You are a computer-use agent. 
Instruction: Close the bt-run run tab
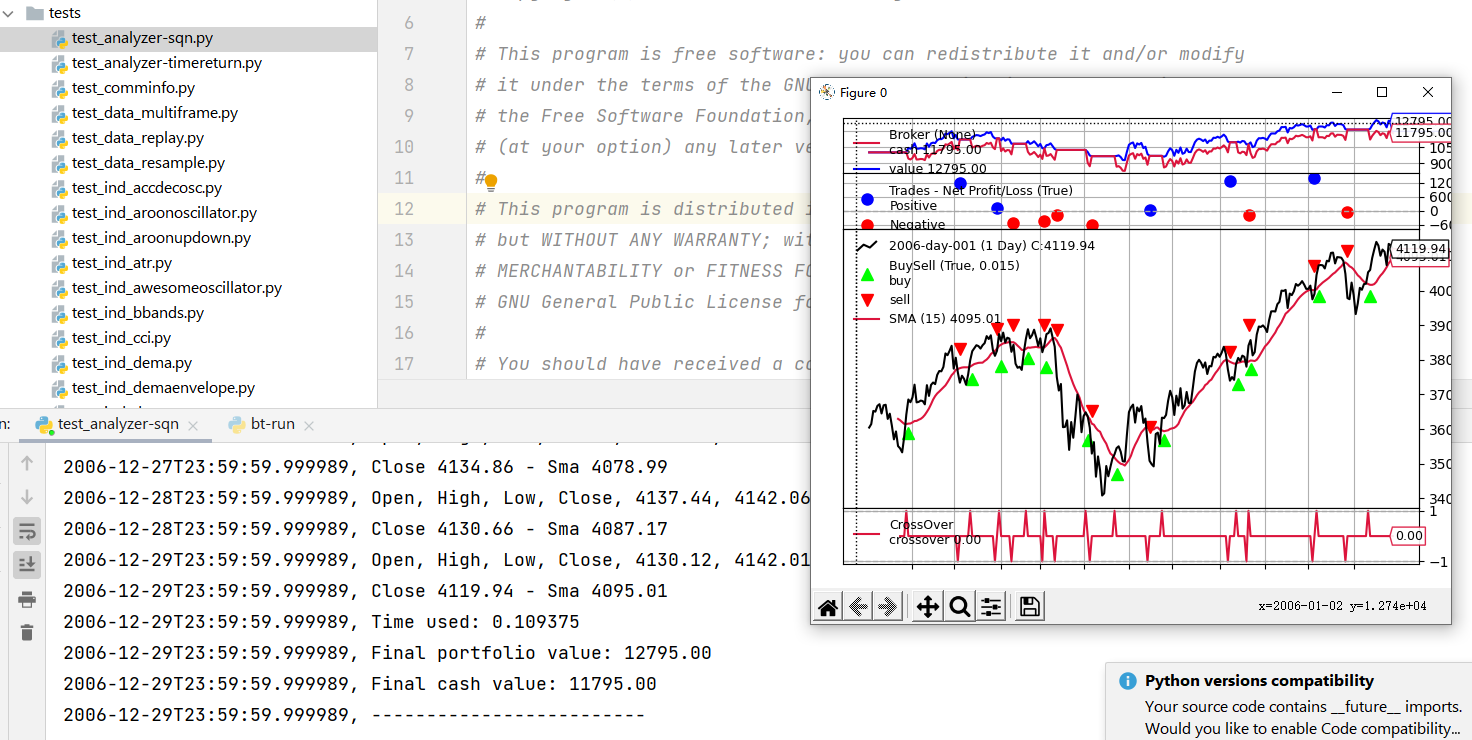click(x=309, y=425)
